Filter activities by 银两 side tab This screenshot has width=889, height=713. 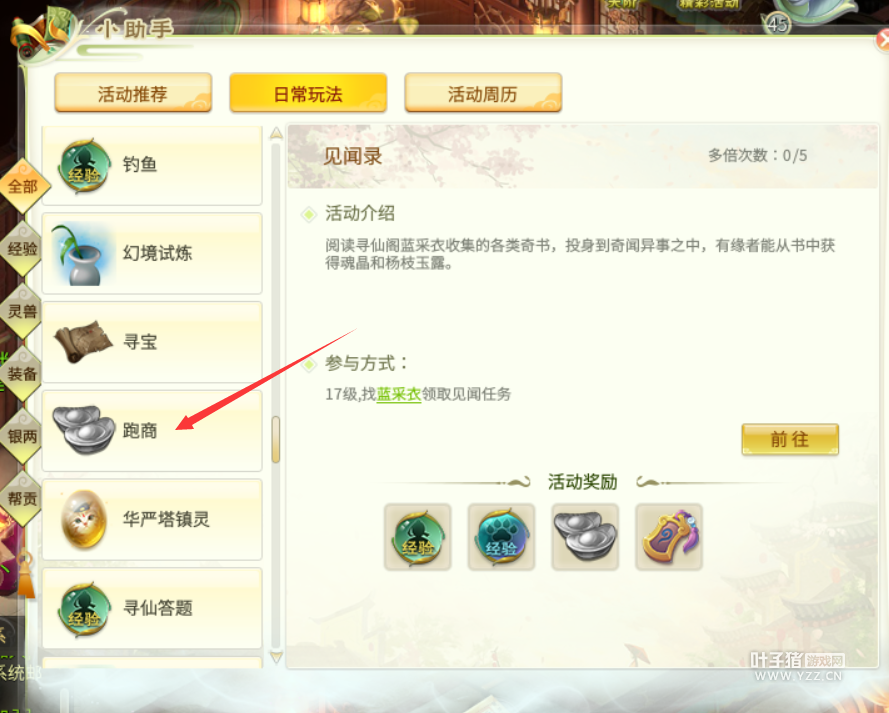(x=23, y=436)
